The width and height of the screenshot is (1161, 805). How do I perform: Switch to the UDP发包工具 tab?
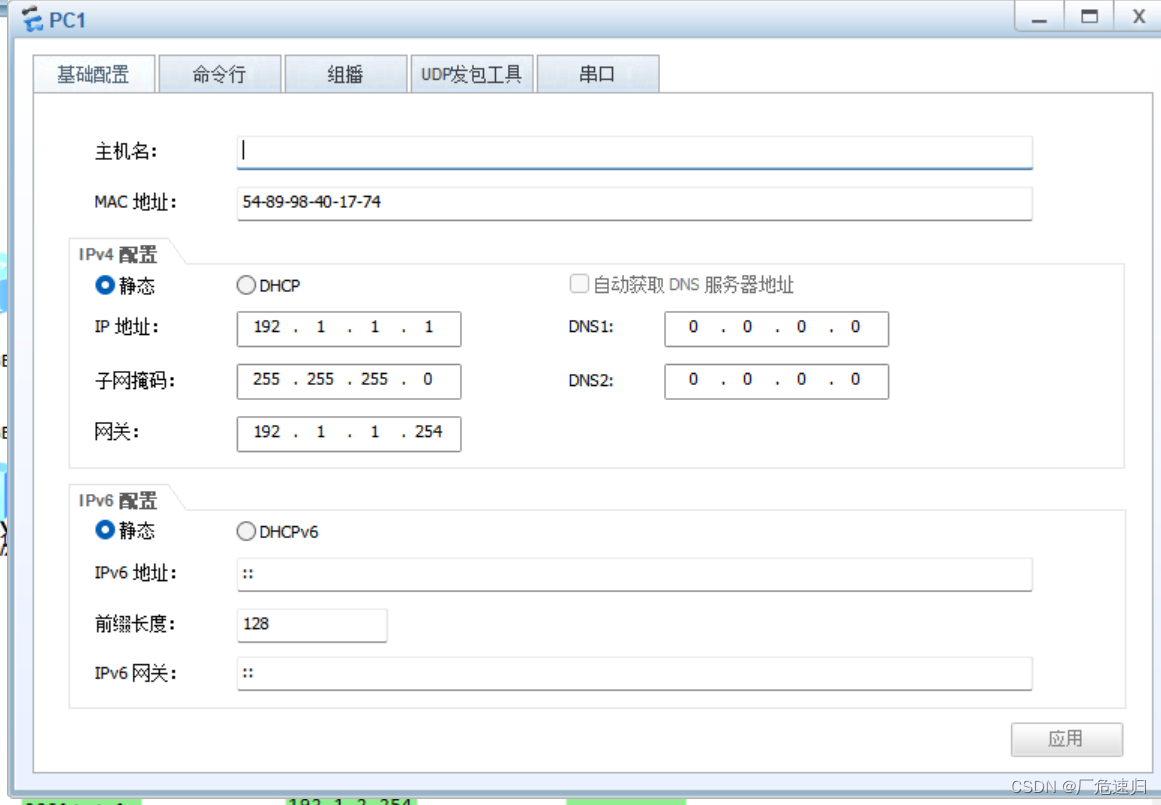coord(471,73)
